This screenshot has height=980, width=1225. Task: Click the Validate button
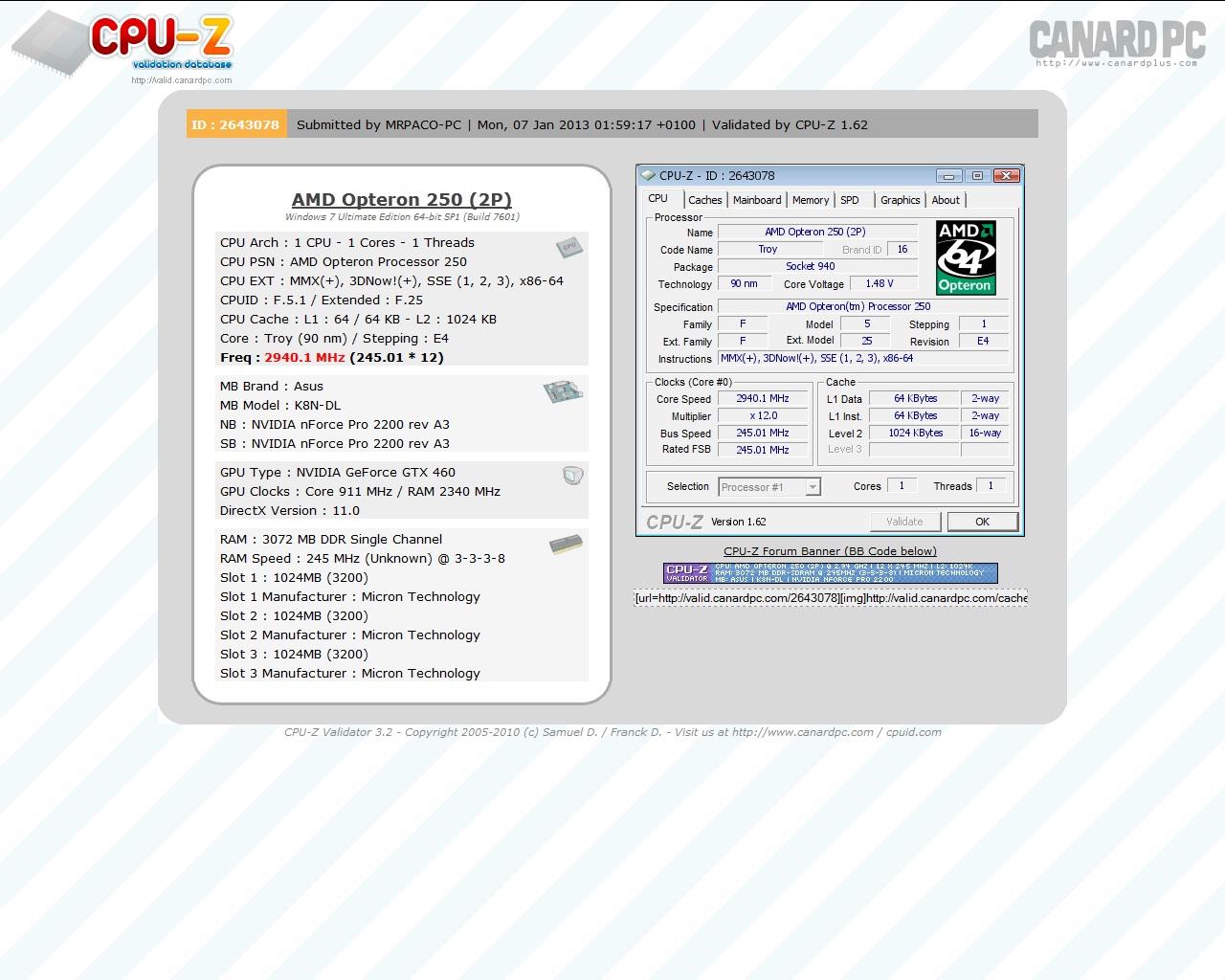click(x=904, y=522)
